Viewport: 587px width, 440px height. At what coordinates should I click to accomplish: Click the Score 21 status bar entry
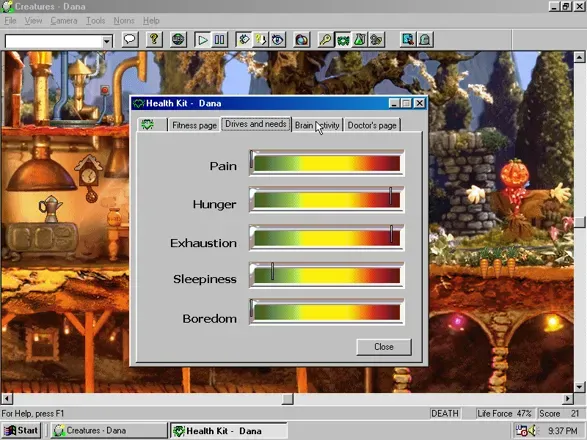[x=560, y=413]
